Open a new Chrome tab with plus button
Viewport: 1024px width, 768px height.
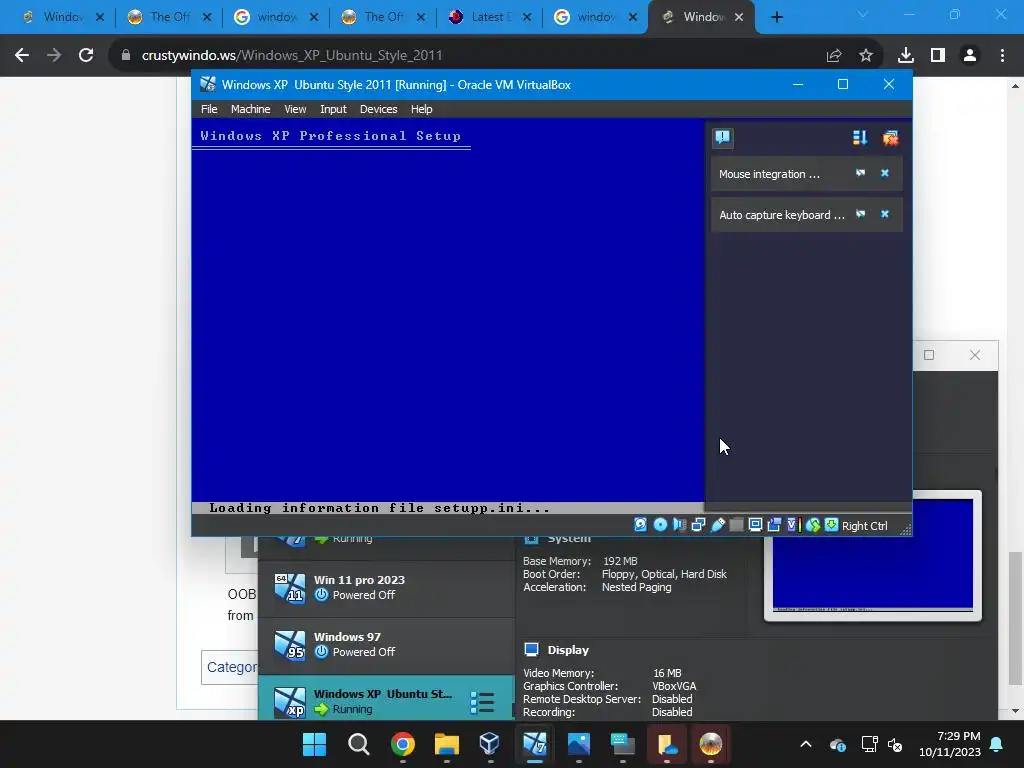pyautogui.click(x=776, y=17)
